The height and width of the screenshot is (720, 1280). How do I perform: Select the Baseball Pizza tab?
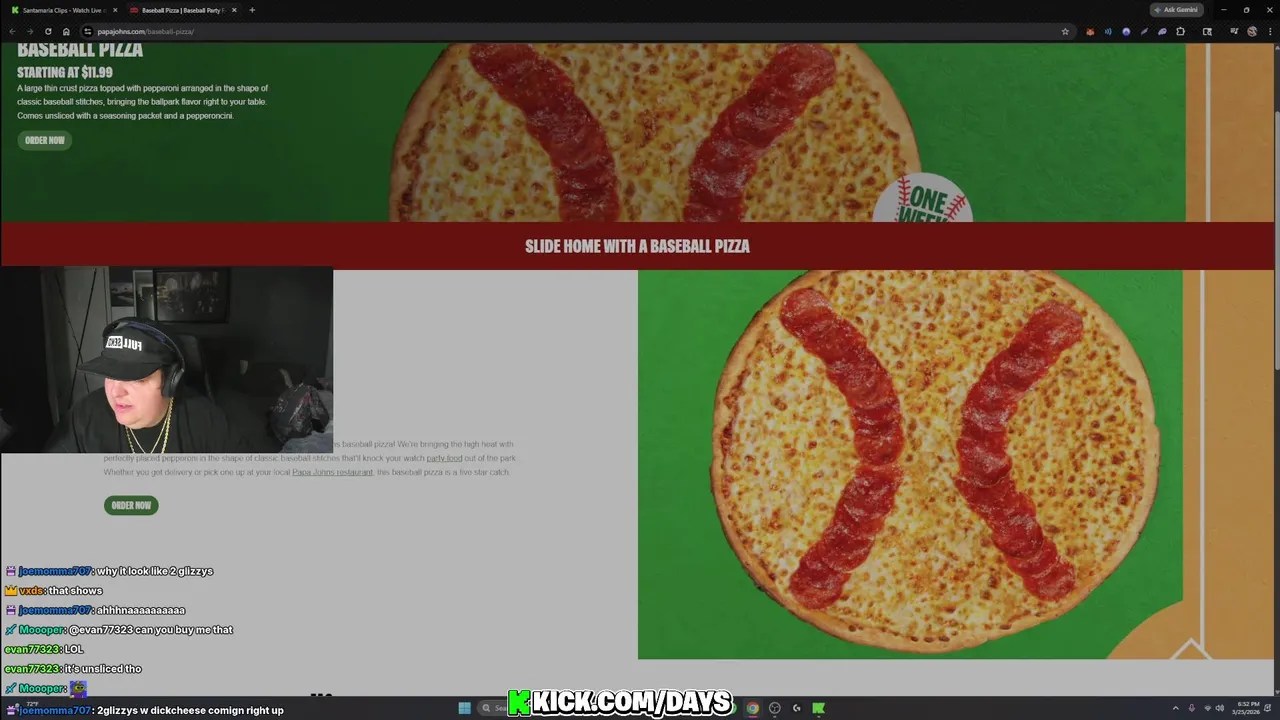(x=181, y=10)
